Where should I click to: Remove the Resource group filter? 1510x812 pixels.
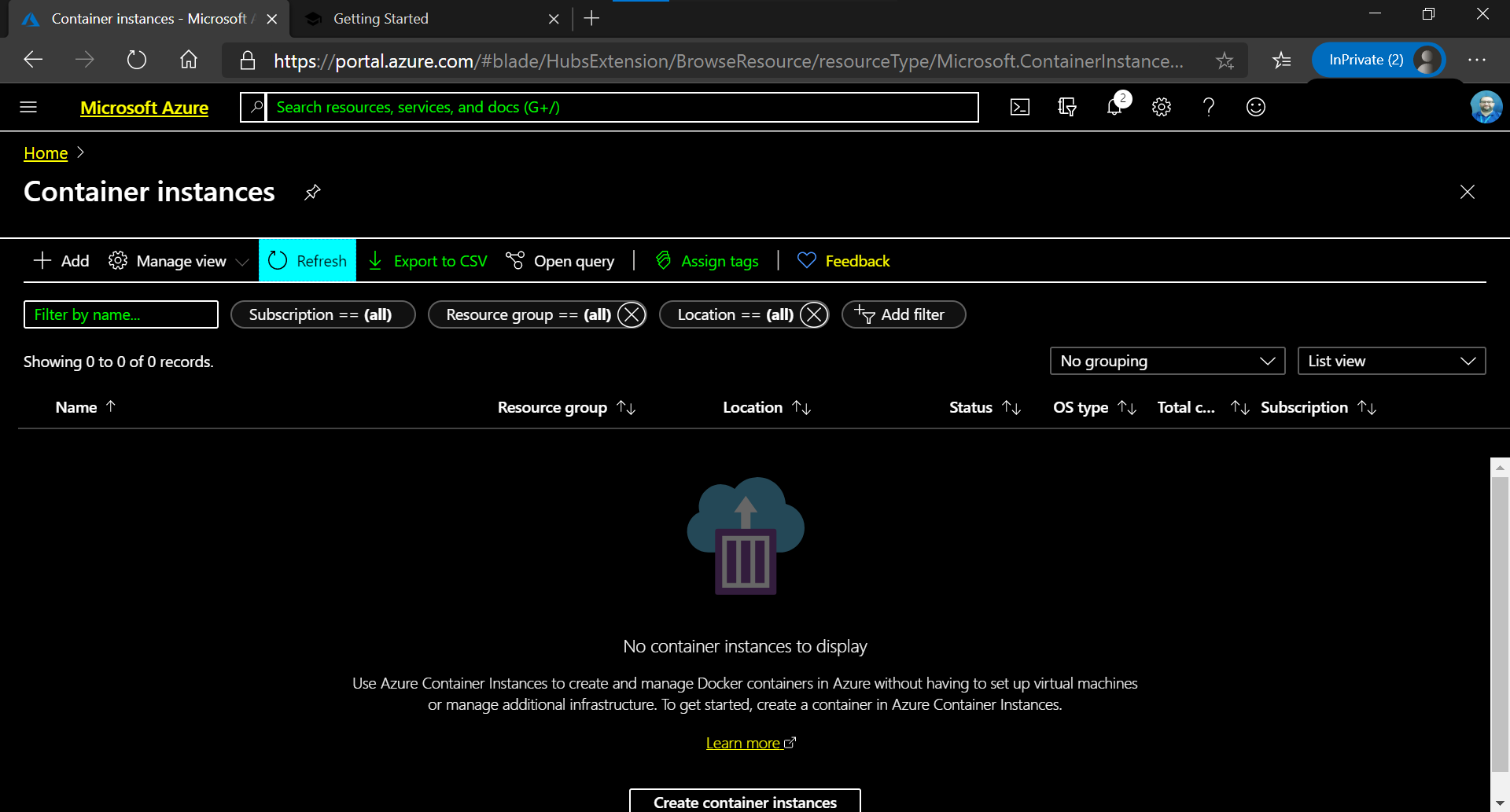(x=631, y=315)
